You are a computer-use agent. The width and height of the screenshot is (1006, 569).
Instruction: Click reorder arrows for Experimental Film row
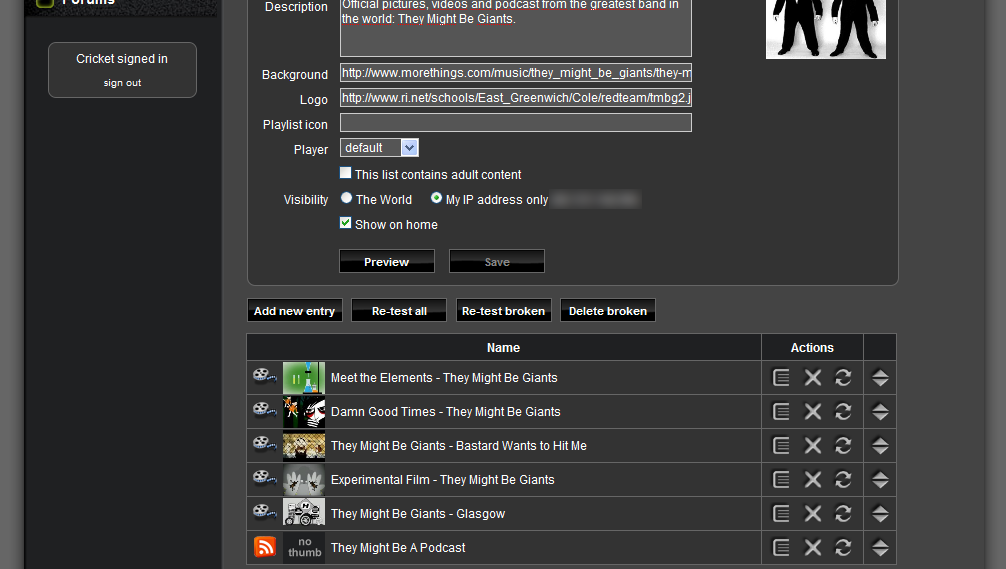tap(880, 480)
